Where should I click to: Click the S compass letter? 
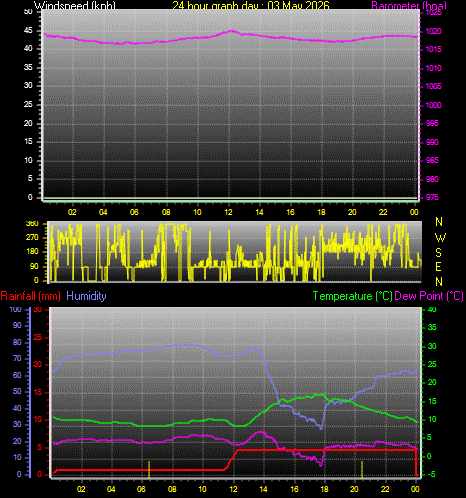[439, 253]
